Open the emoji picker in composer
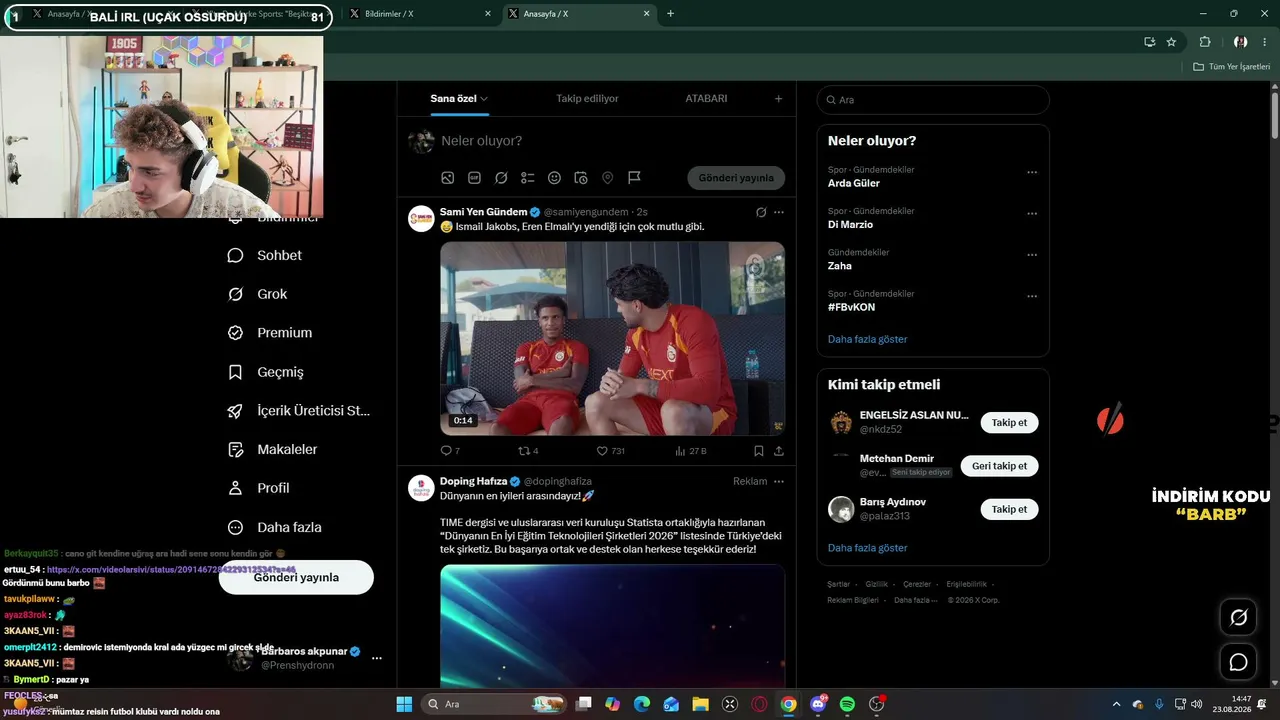Image resolution: width=1280 pixels, height=720 pixels. click(x=554, y=178)
